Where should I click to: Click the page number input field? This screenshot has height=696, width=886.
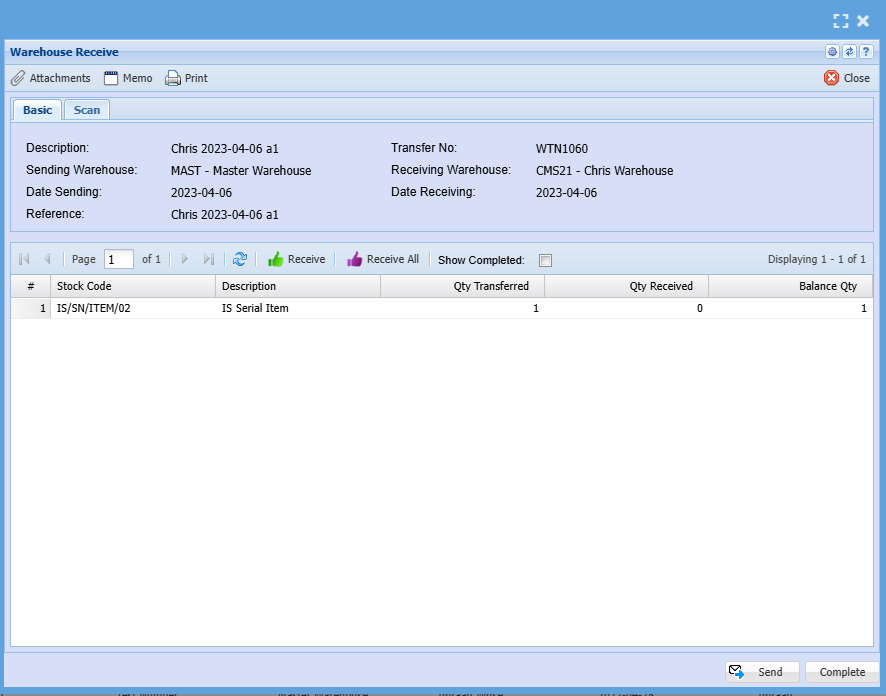(x=119, y=259)
